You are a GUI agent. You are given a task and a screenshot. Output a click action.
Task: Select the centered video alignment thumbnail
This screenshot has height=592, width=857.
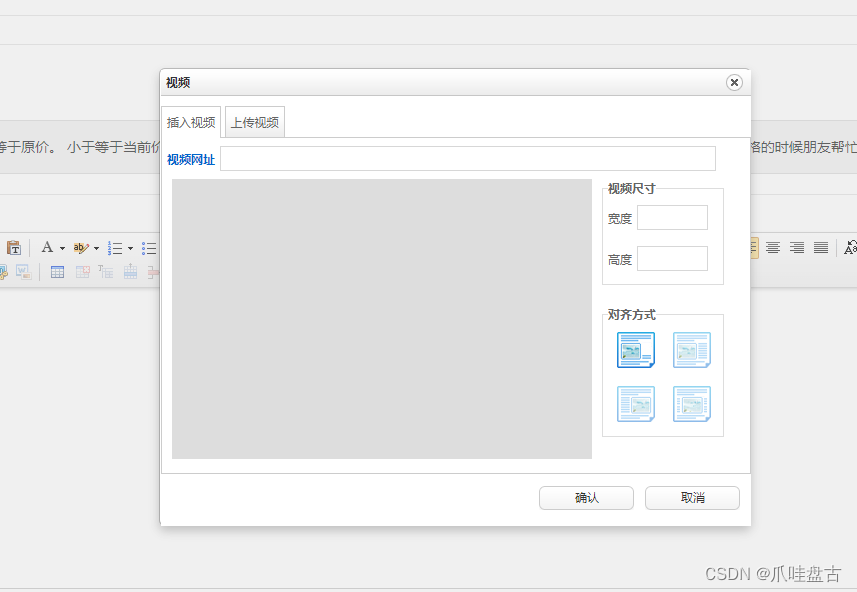(x=691, y=404)
